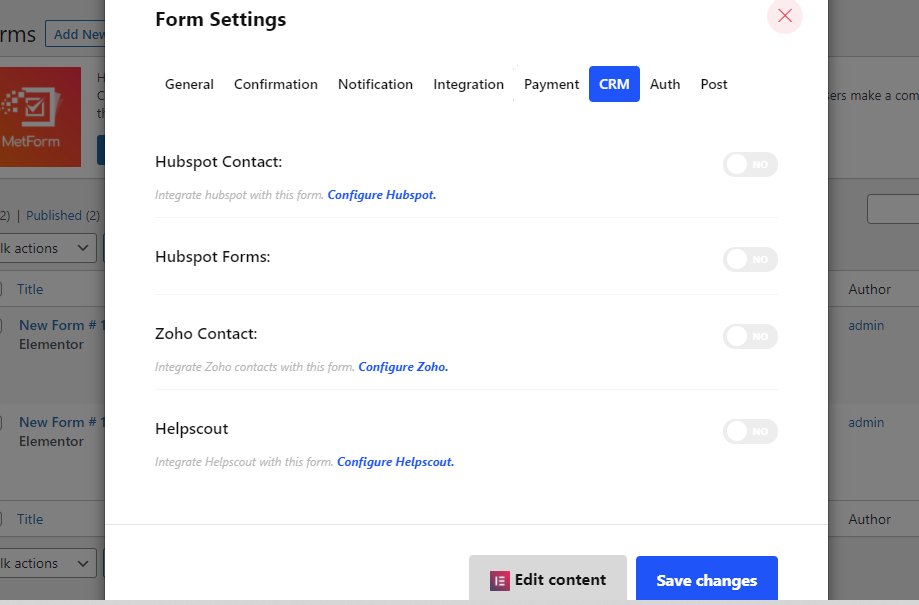The width and height of the screenshot is (919, 605).
Task: Click the first row's admin author link
Action: point(866,326)
